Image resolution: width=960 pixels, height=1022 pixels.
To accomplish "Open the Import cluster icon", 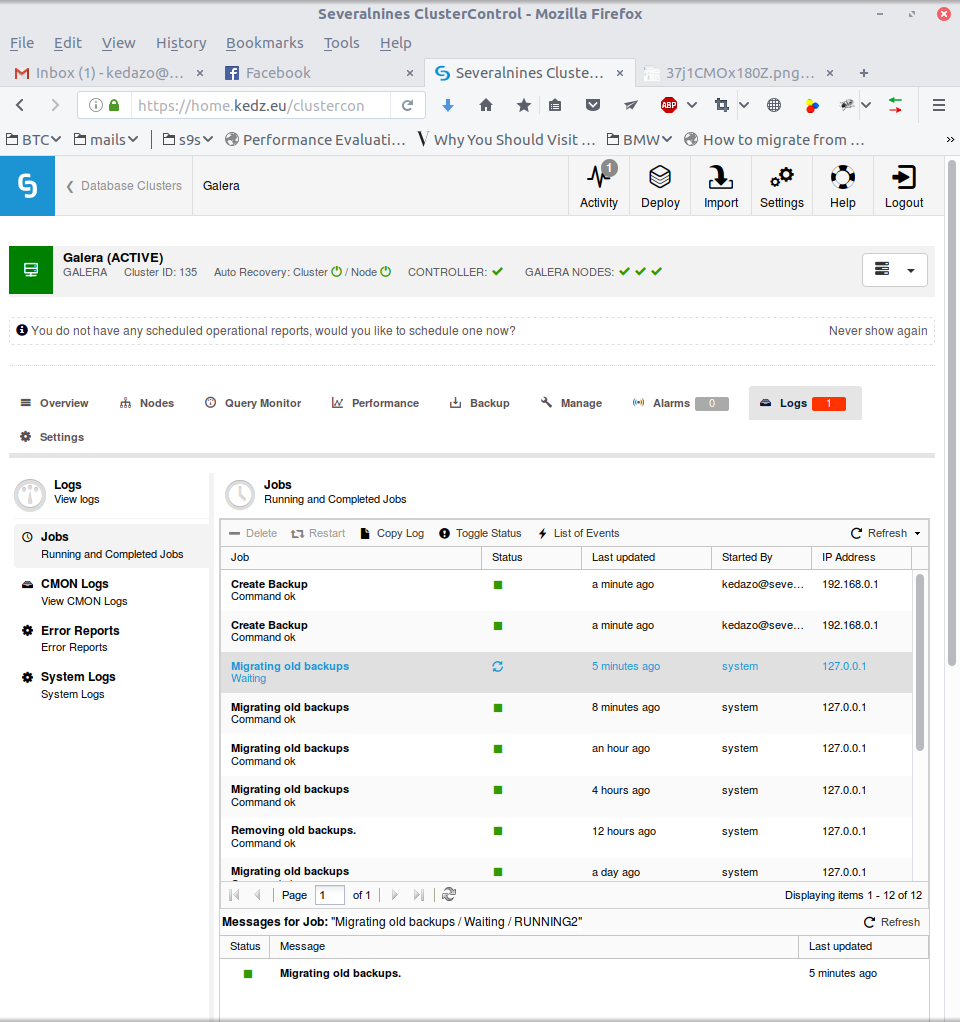I will pos(720,186).
